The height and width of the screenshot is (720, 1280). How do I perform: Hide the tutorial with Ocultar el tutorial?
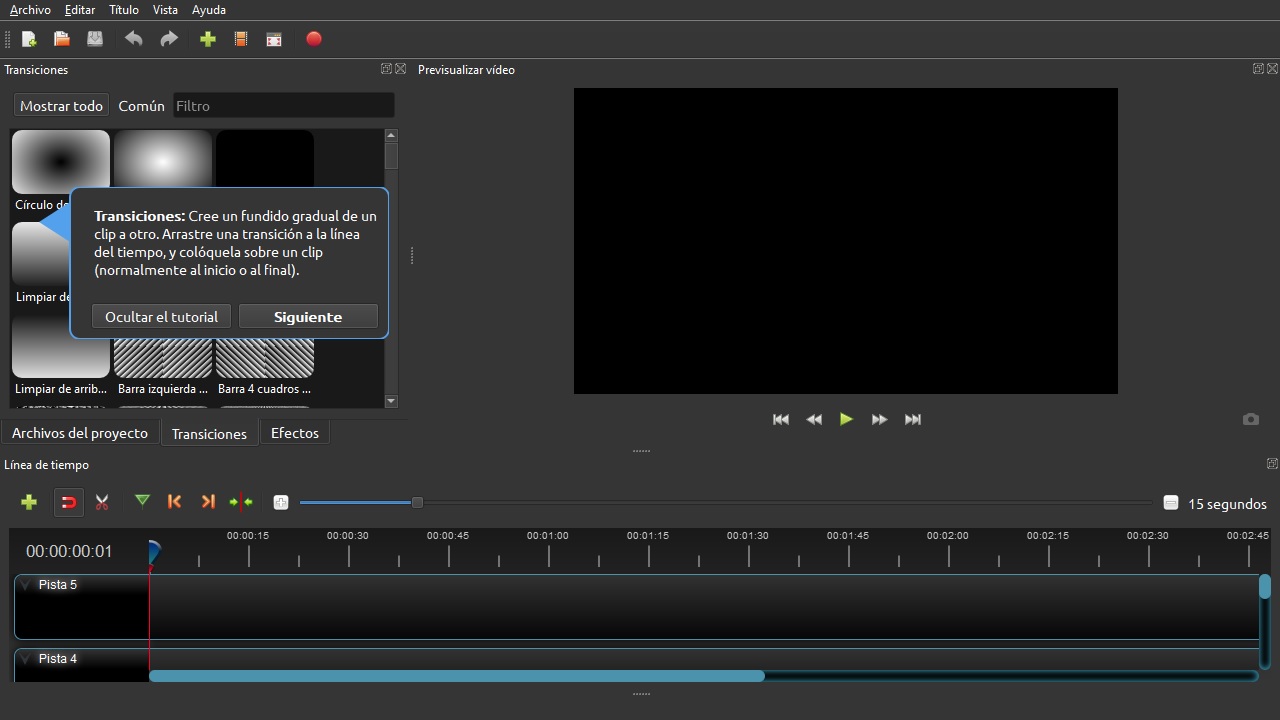click(x=161, y=316)
